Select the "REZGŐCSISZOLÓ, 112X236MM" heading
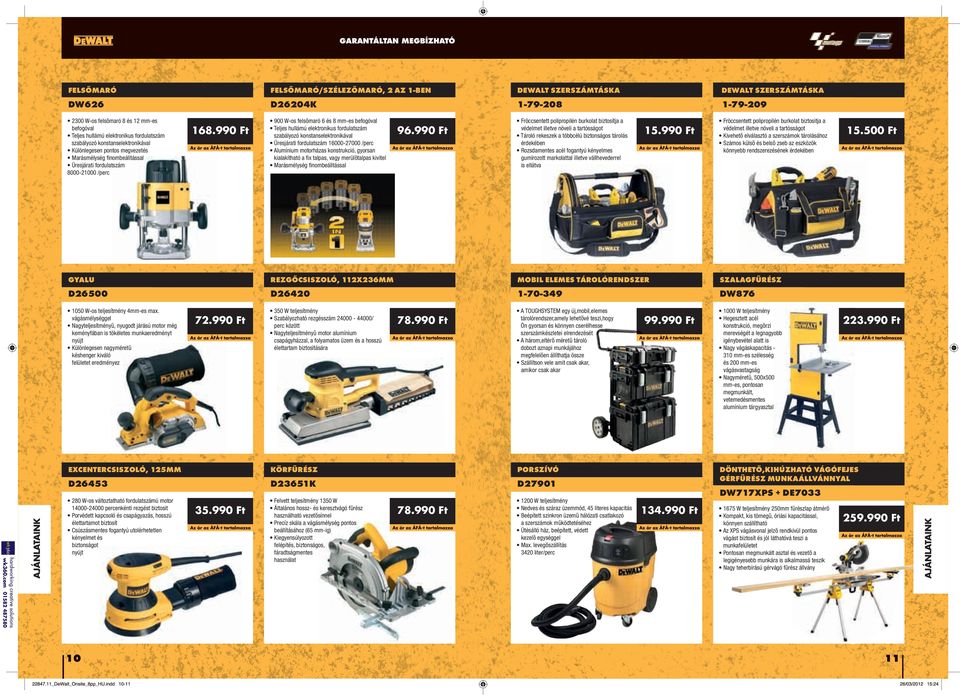The image size is (960, 695). 332,280
